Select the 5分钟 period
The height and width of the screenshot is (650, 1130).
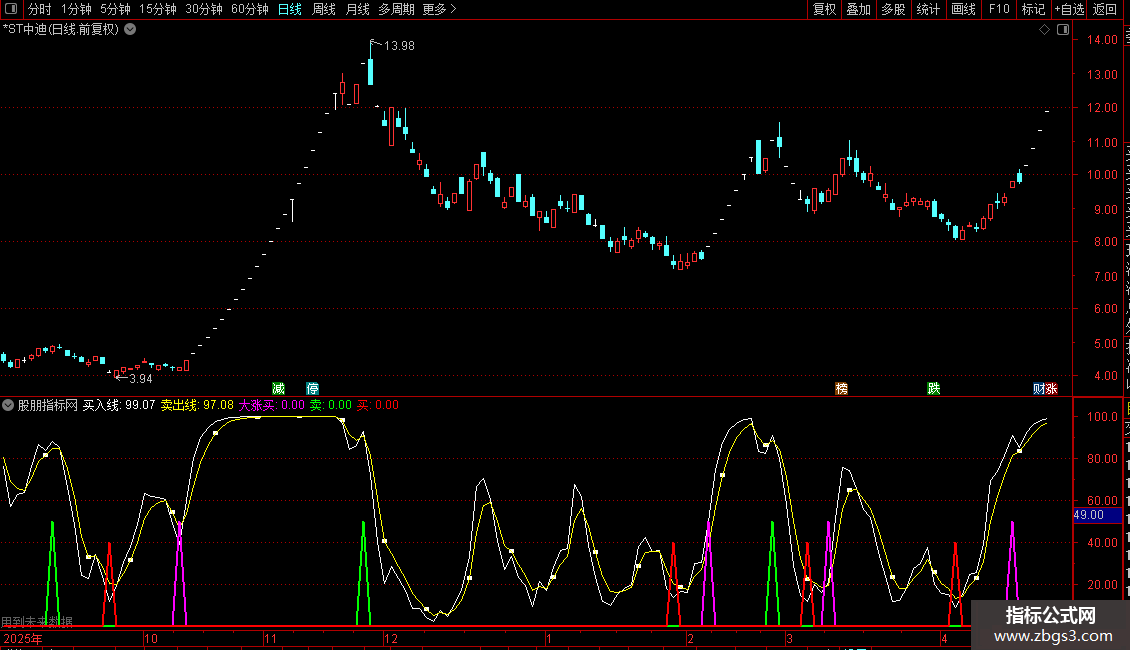point(115,9)
